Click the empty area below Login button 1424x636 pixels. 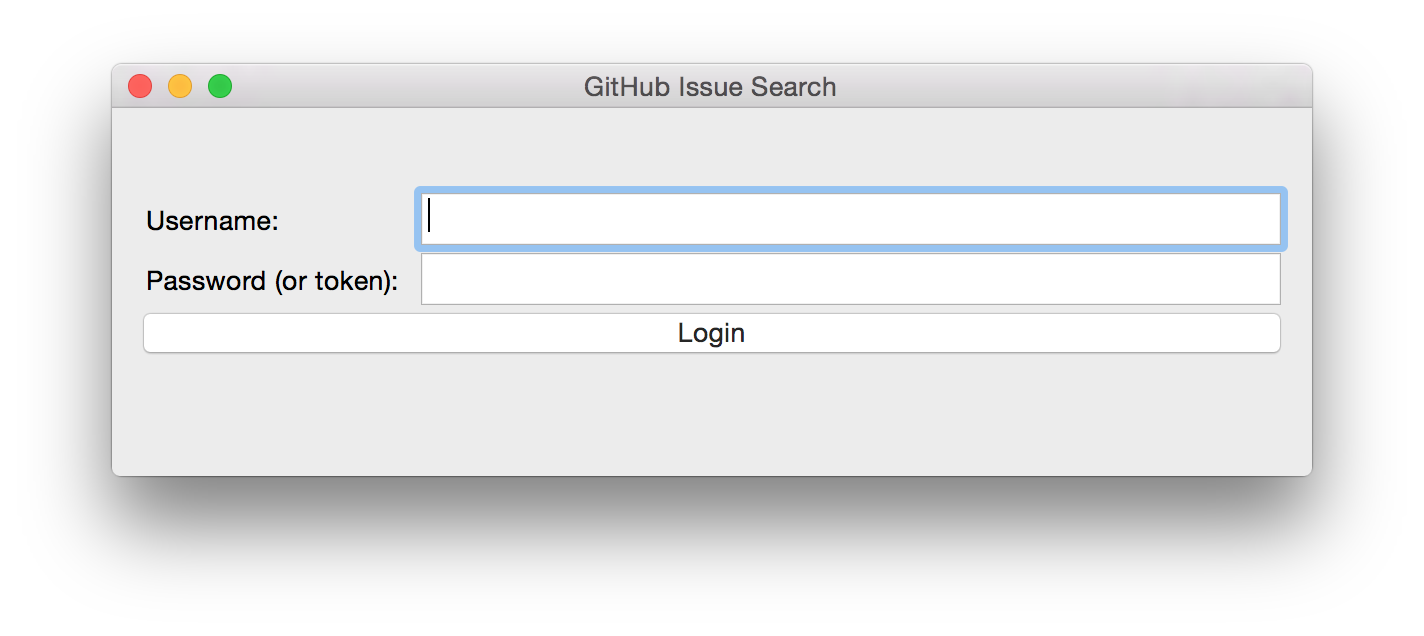pos(711,415)
